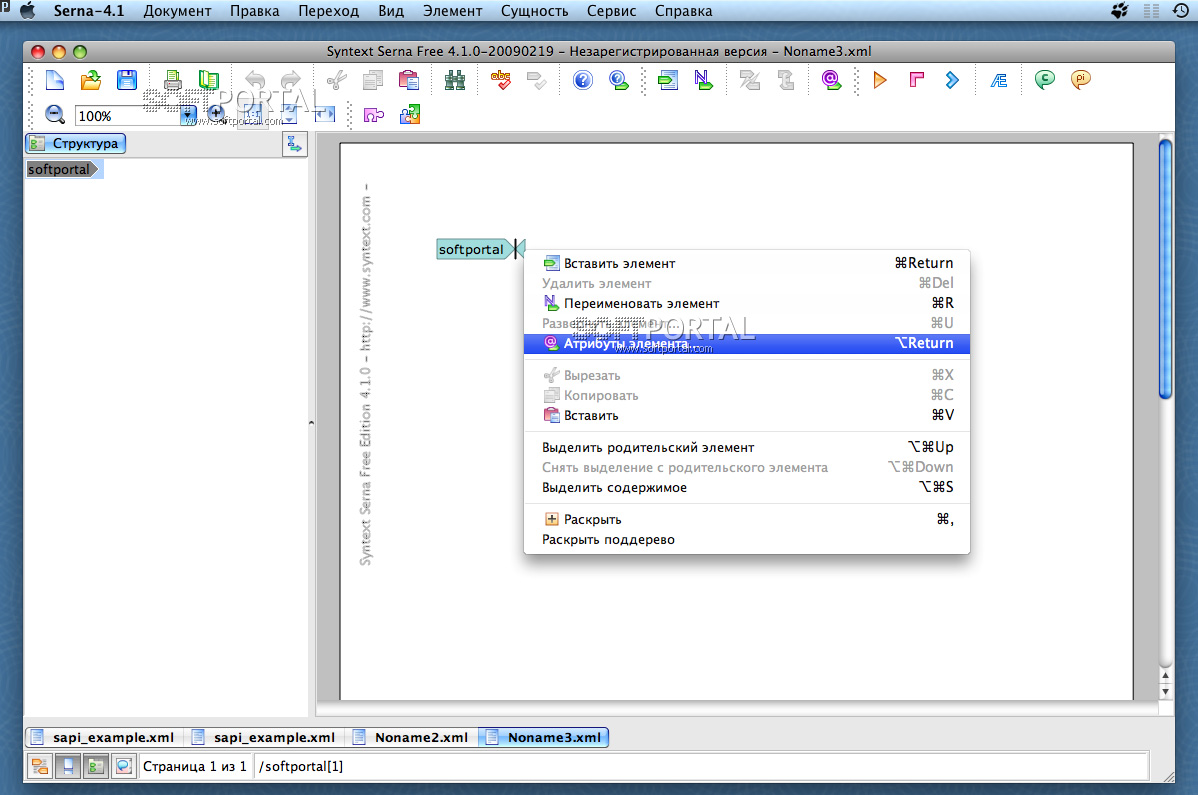Click the multicolor puzzle pieces icon
The image size is (1198, 795).
(x=410, y=115)
